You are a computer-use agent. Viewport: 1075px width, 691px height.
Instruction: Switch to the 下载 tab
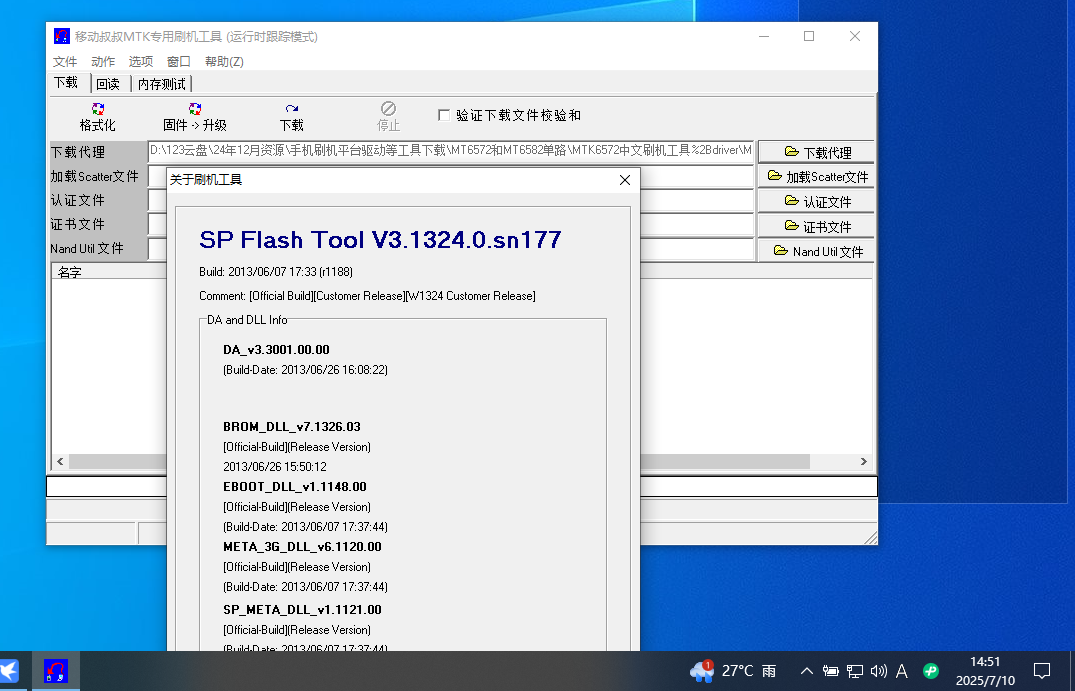tap(67, 83)
